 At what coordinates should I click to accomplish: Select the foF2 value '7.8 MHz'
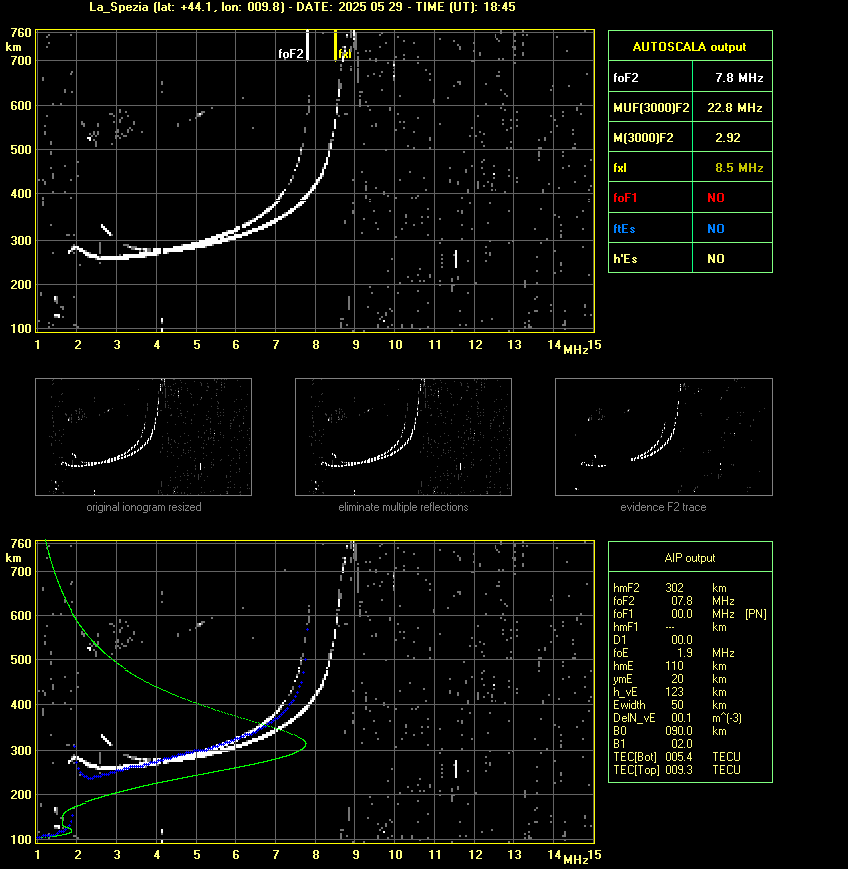(x=739, y=78)
